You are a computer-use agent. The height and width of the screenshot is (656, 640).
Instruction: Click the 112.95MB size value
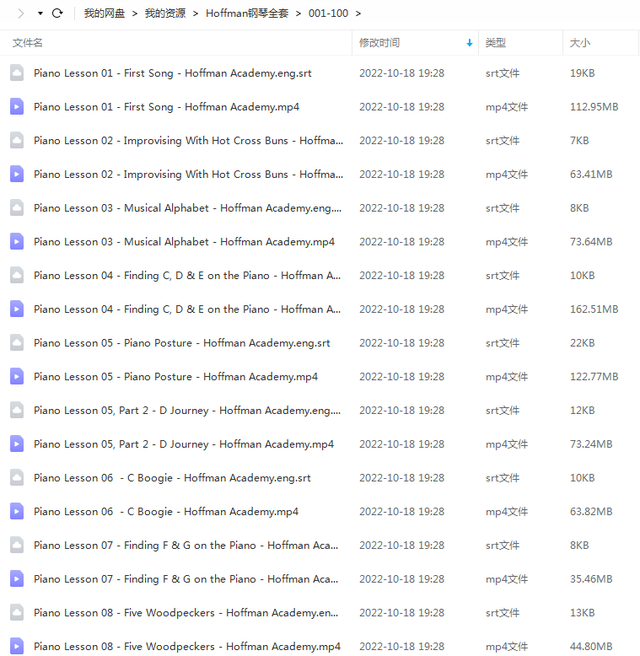tap(594, 107)
